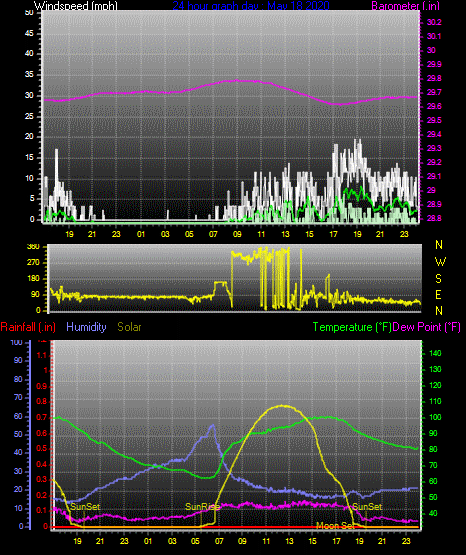Click the "29.6" barometer axis value

pos(434,106)
